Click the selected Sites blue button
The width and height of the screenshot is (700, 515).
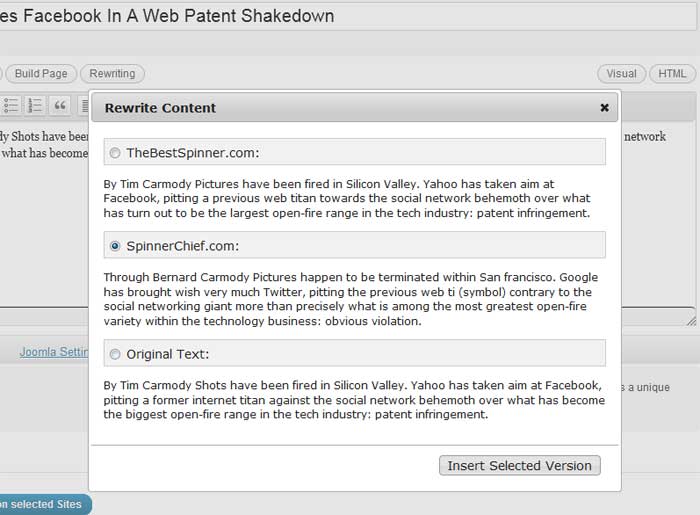pyautogui.click(x=43, y=504)
